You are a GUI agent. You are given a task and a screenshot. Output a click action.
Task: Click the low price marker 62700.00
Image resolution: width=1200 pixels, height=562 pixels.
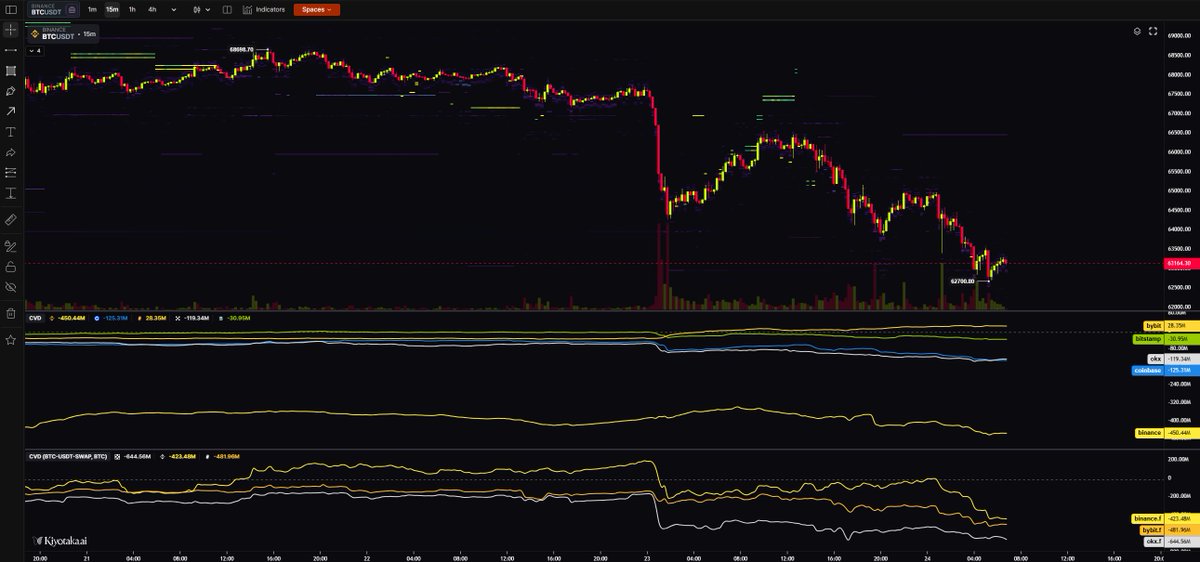[x=963, y=281]
